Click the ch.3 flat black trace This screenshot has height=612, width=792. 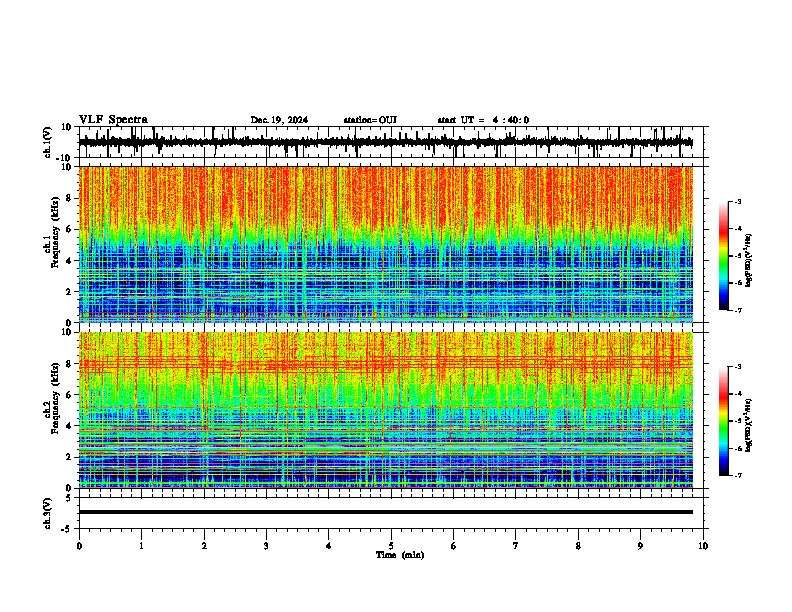[x=386, y=512]
